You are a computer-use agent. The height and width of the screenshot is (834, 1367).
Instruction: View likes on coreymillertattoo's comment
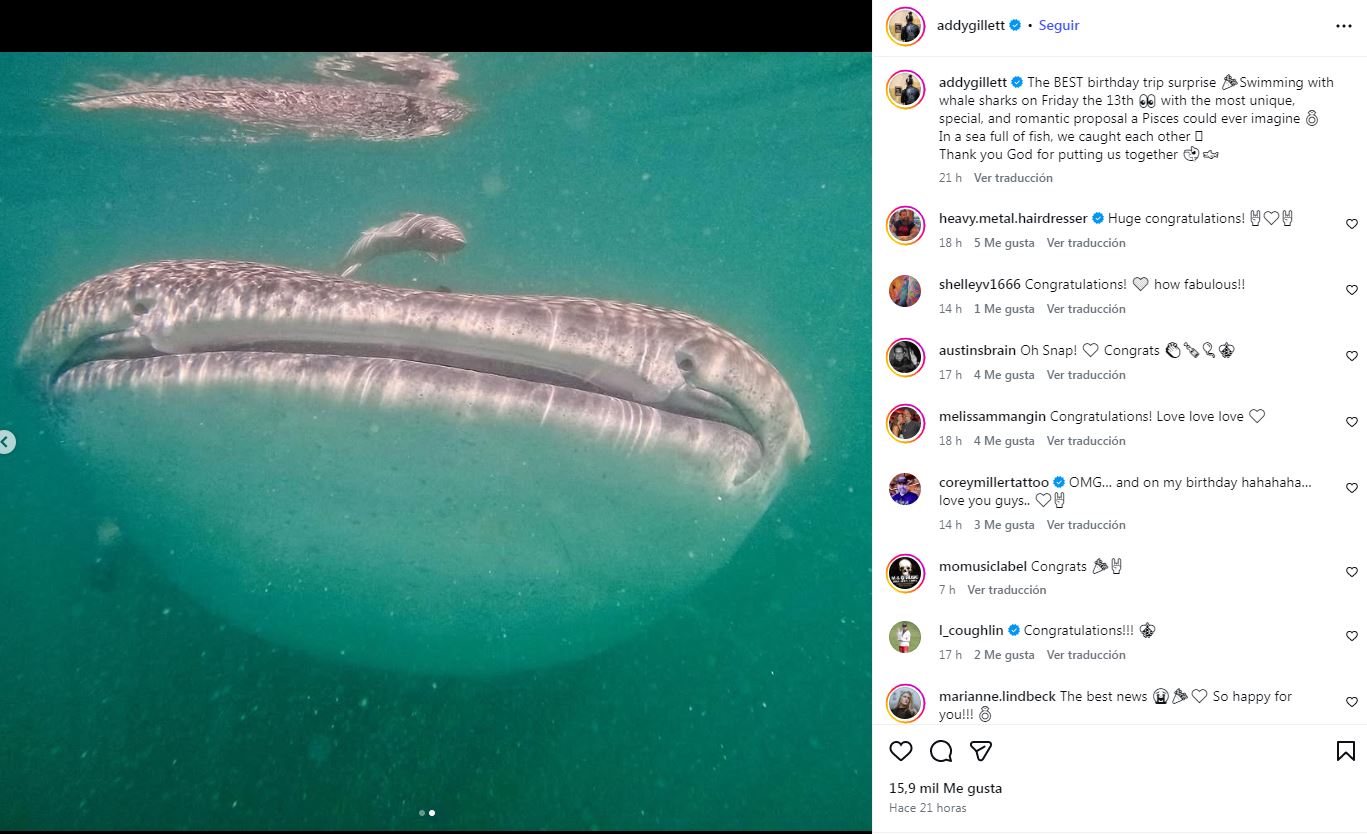coord(1004,525)
